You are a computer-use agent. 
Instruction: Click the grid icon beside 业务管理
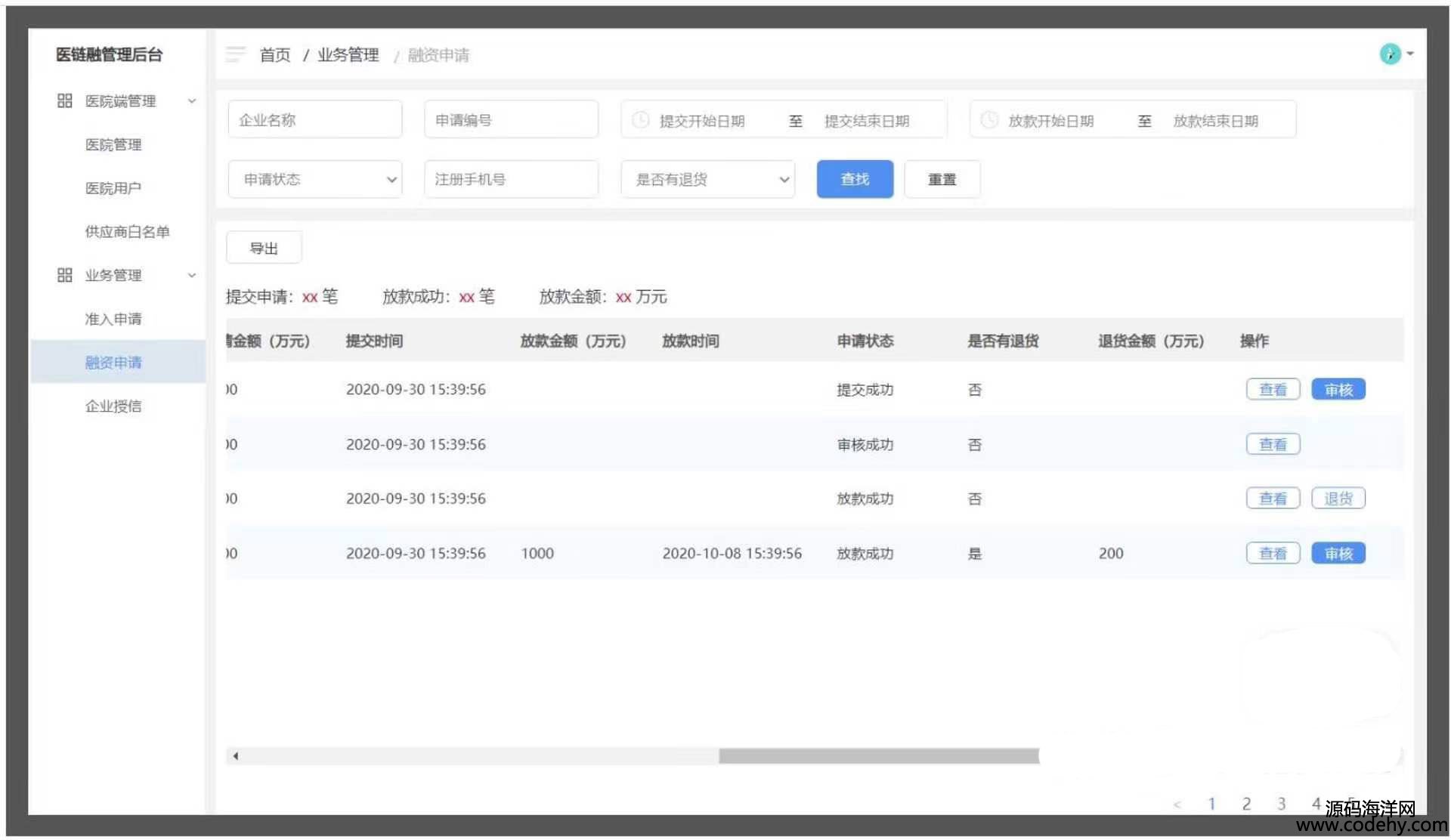pyautogui.click(x=65, y=275)
